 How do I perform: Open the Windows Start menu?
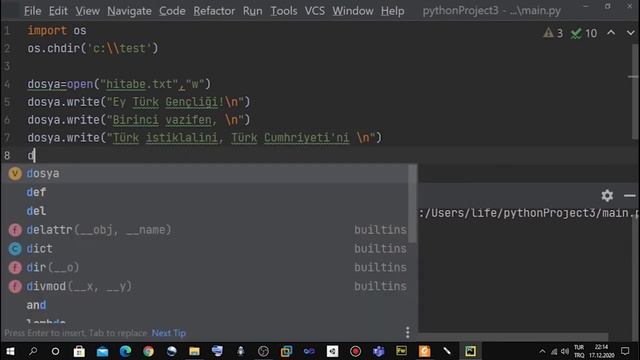pos(10,351)
